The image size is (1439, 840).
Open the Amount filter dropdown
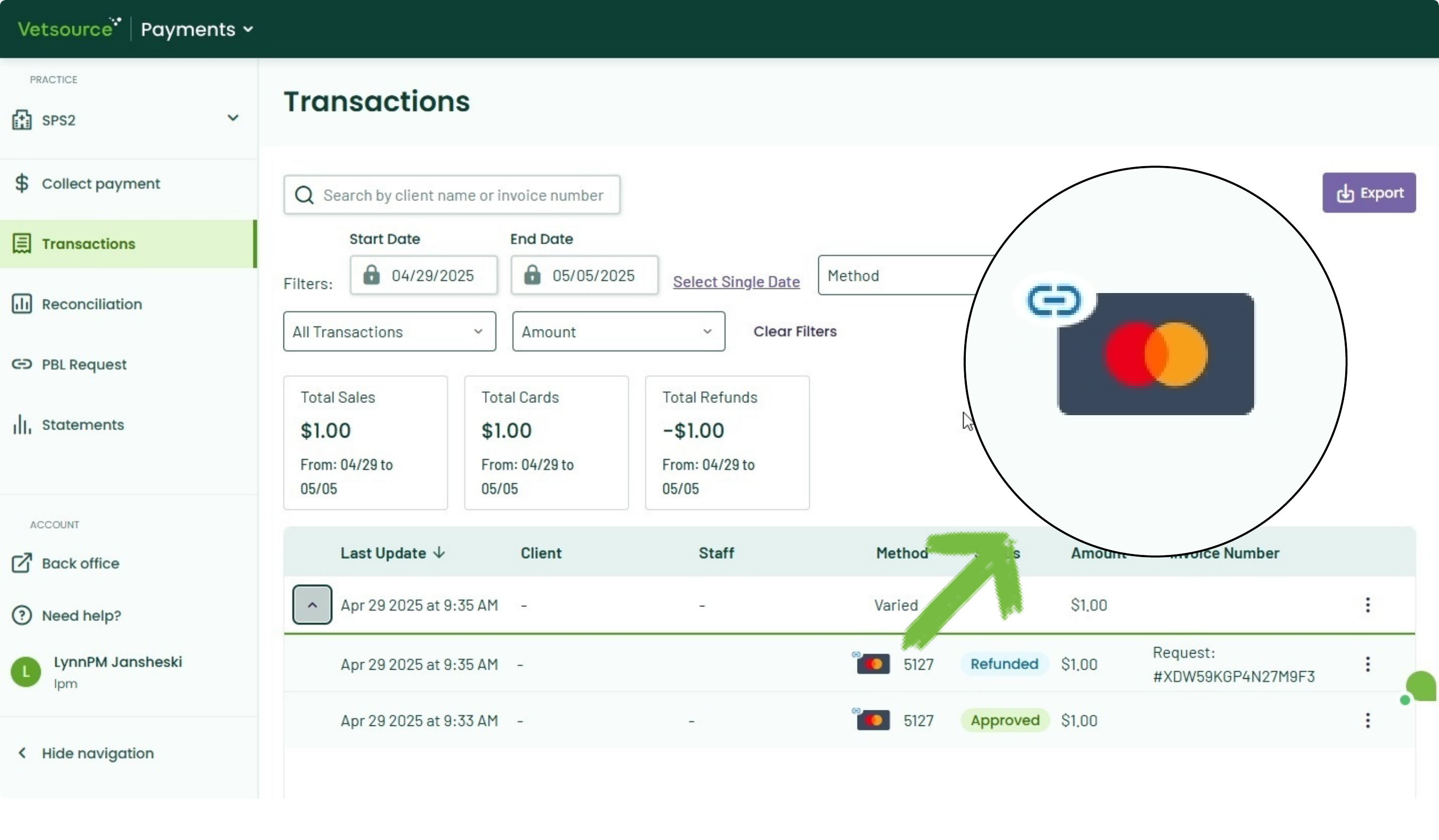tap(618, 332)
